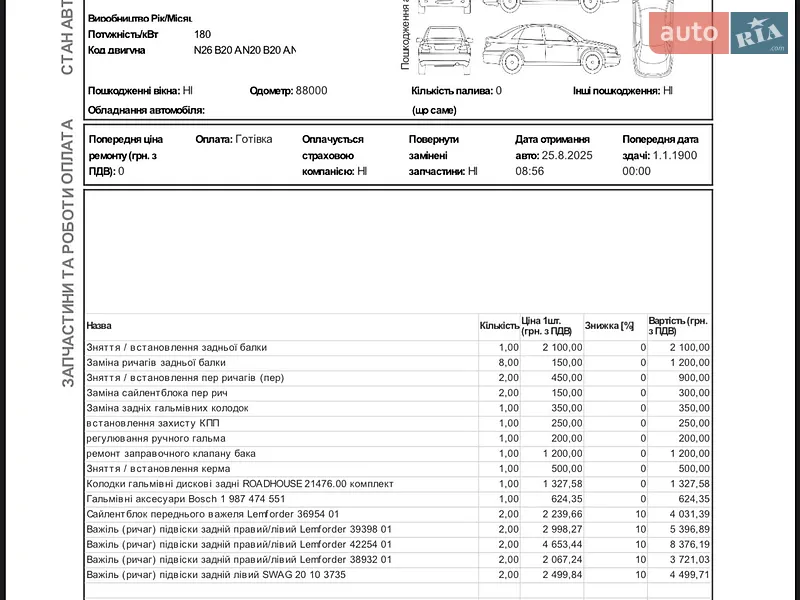The height and width of the screenshot is (600, 800).
Task: Click row 'Гальмівні аксесуари Bosch 1 987 474 551'
Action: 398,499
